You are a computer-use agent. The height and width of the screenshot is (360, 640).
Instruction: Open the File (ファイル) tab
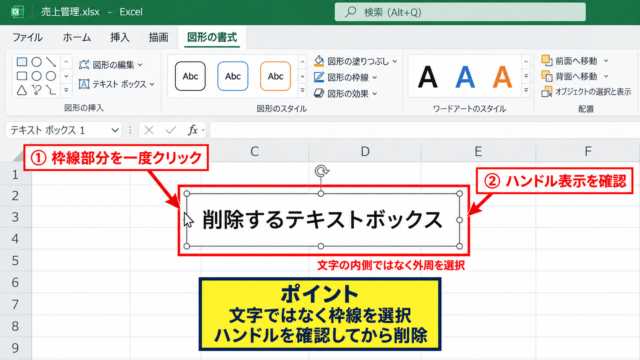[27, 38]
